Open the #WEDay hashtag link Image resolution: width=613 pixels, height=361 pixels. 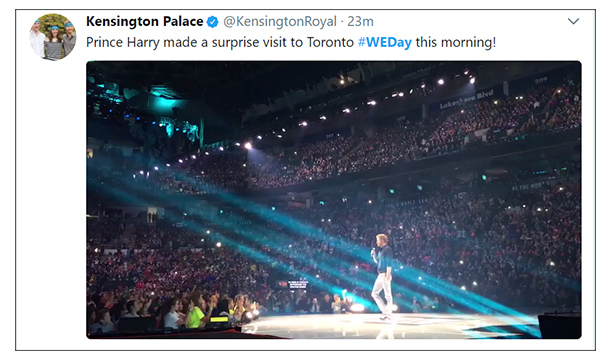385,42
